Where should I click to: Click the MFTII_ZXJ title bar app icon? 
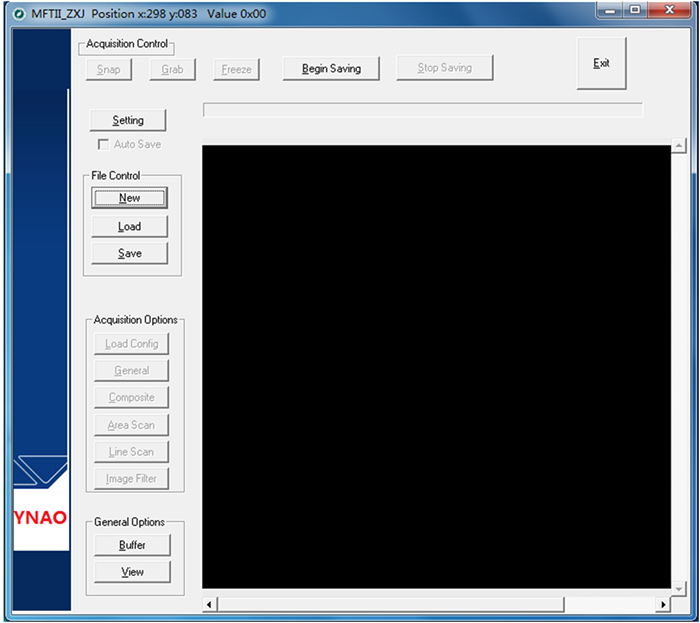18,13
